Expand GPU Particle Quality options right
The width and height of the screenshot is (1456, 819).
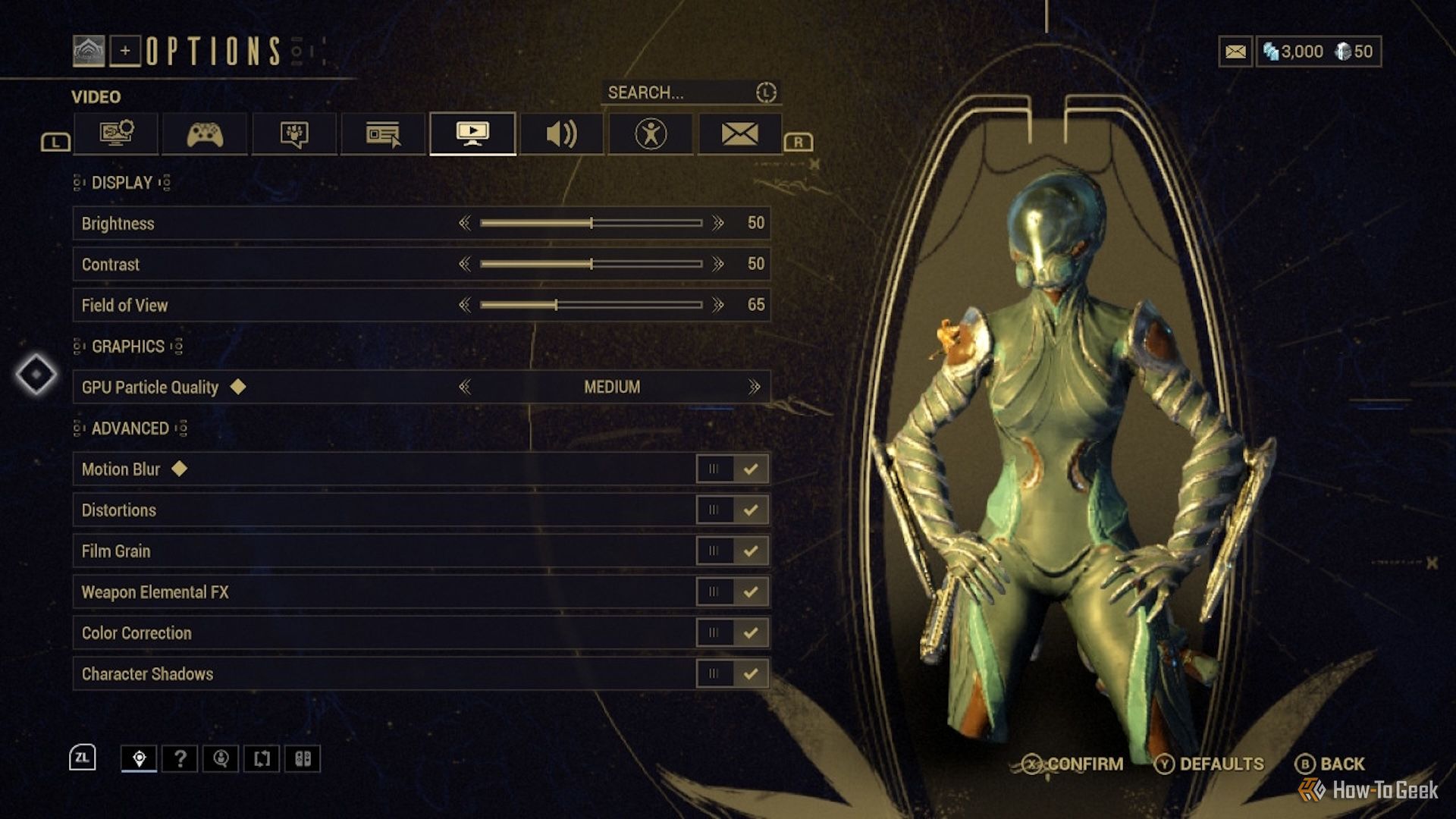click(758, 387)
